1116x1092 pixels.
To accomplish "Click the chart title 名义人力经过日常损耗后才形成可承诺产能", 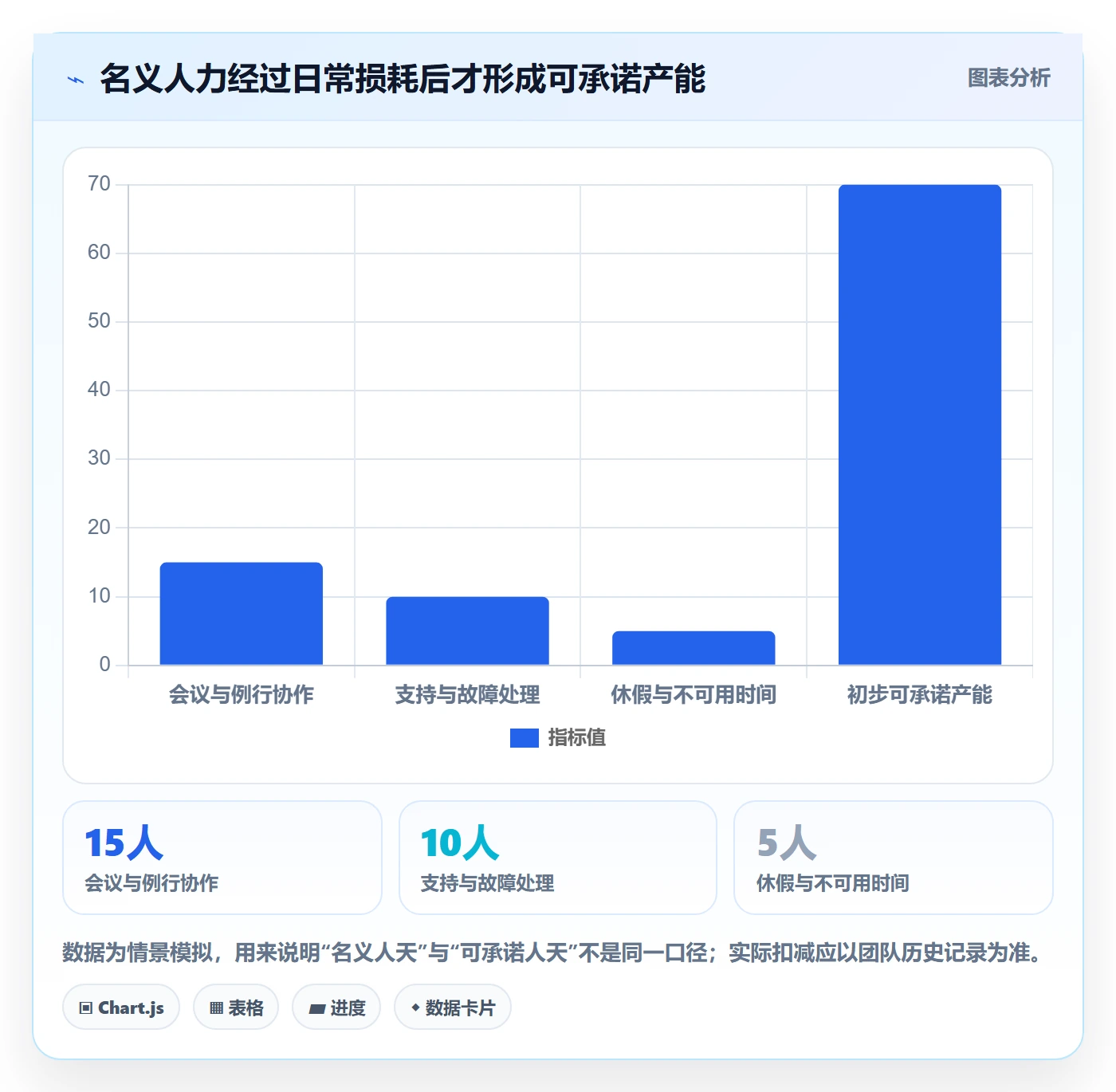I will coord(403,79).
